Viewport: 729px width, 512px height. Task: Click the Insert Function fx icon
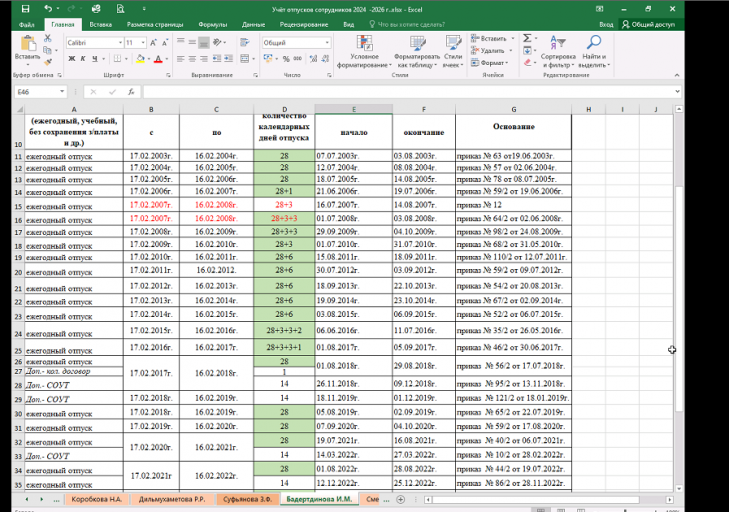pos(131,92)
